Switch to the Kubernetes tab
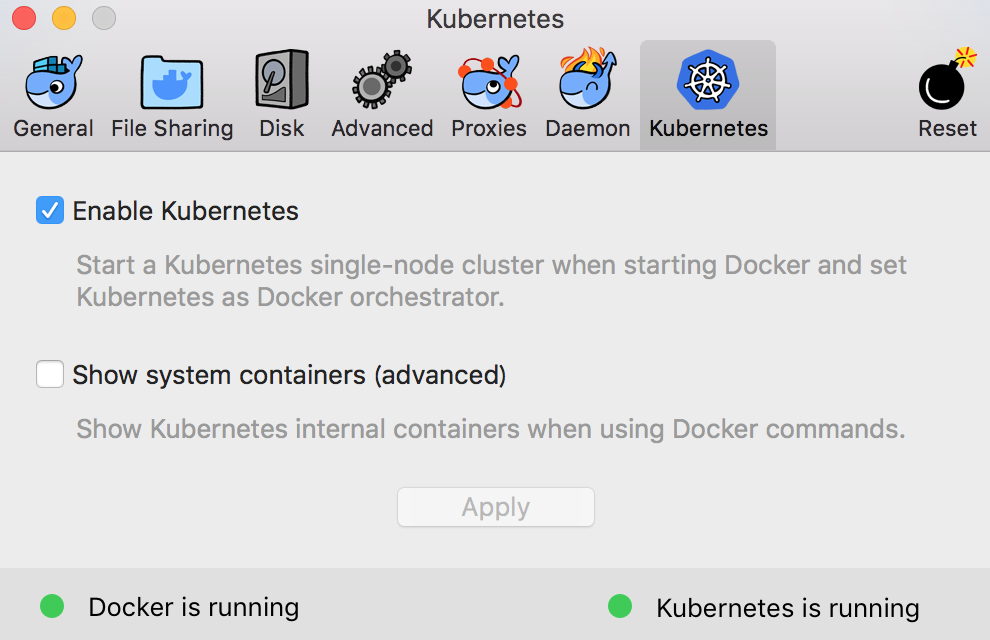Screen dimensions: 990x640 coord(707,95)
